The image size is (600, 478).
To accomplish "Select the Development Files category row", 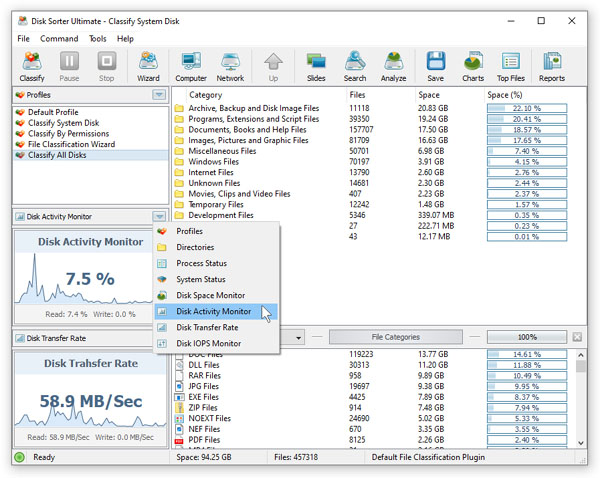I will click(370, 215).
